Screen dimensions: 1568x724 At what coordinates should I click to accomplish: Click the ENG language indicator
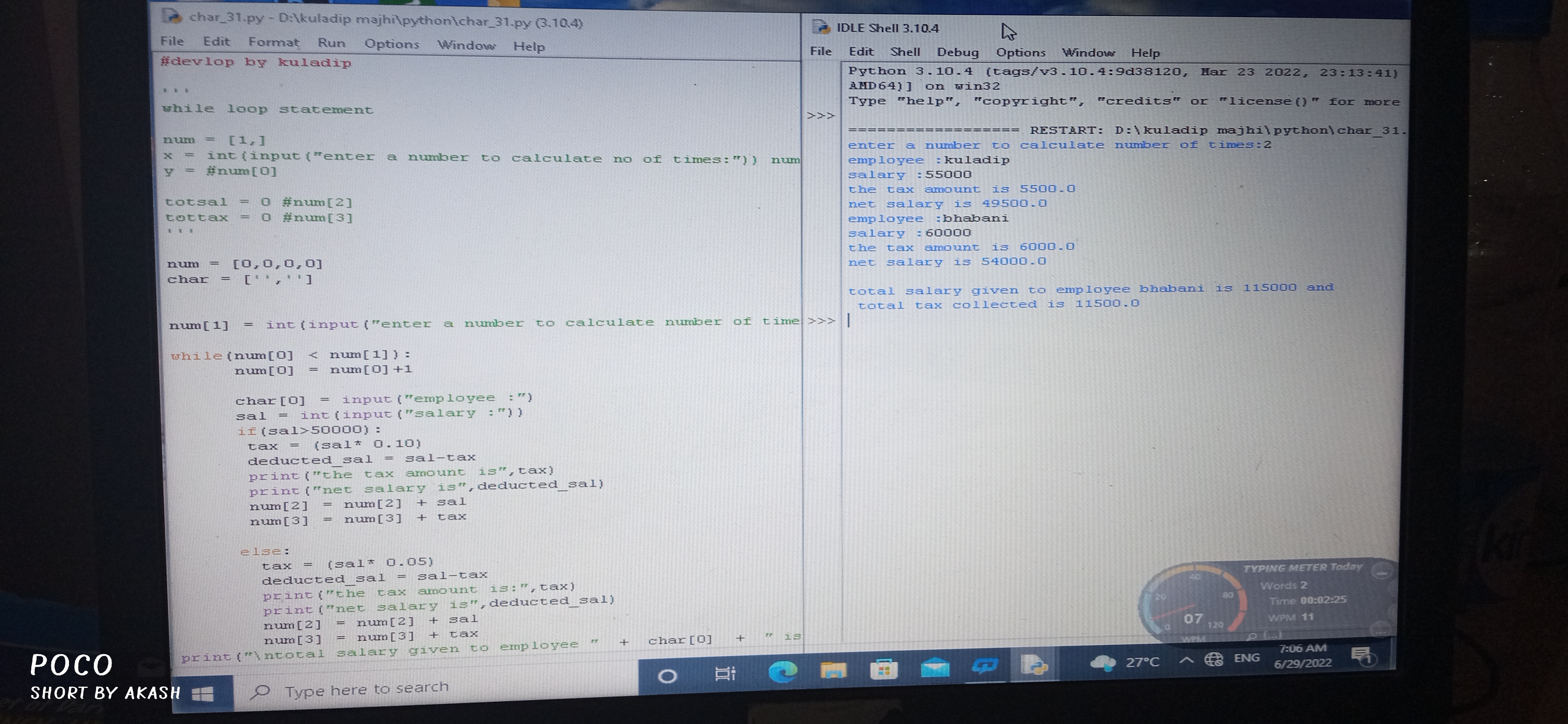(x=1246, y=658)
